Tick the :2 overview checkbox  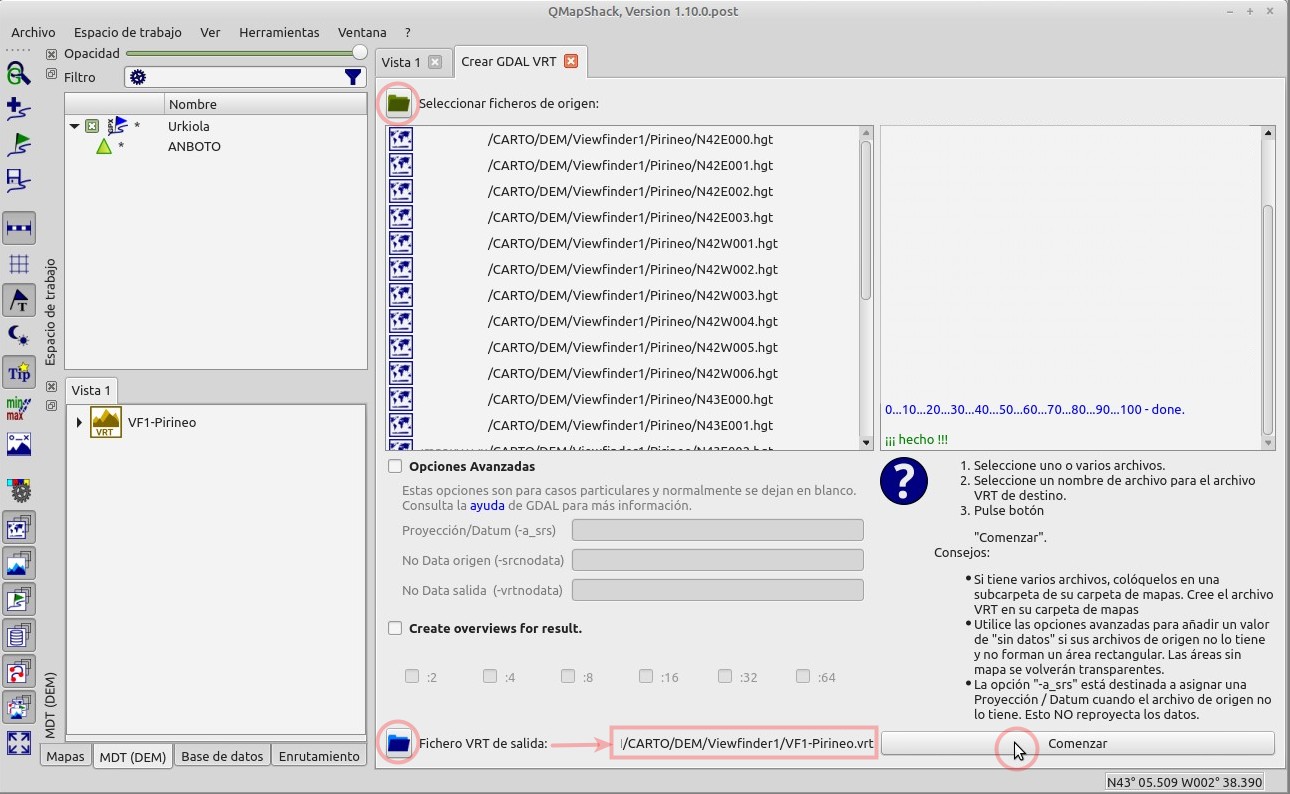click(x=412, y=676)
